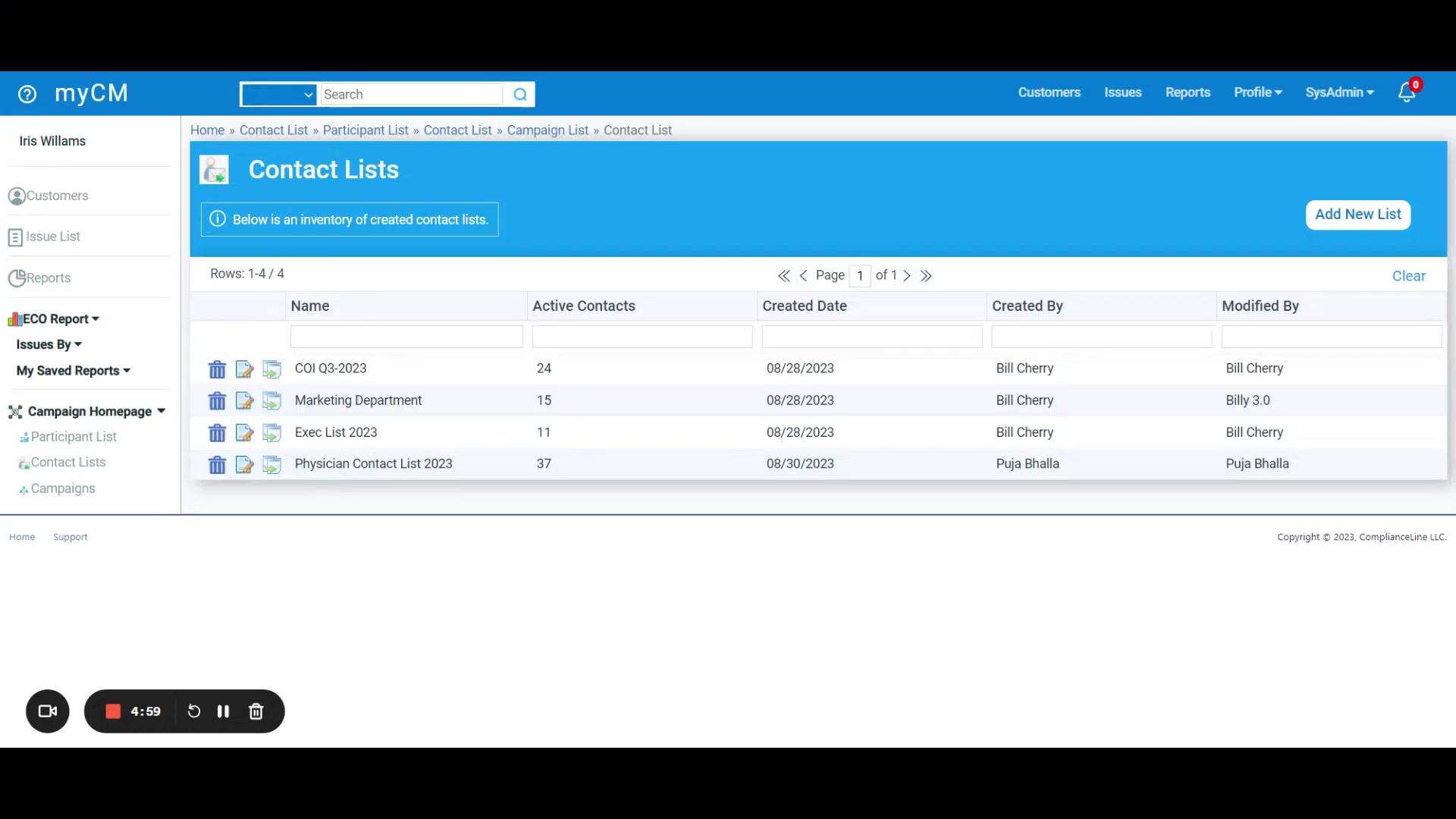Open the Reports menu in top bar
This screenshot has width=1456, height=819.
tap(1188, 93)
